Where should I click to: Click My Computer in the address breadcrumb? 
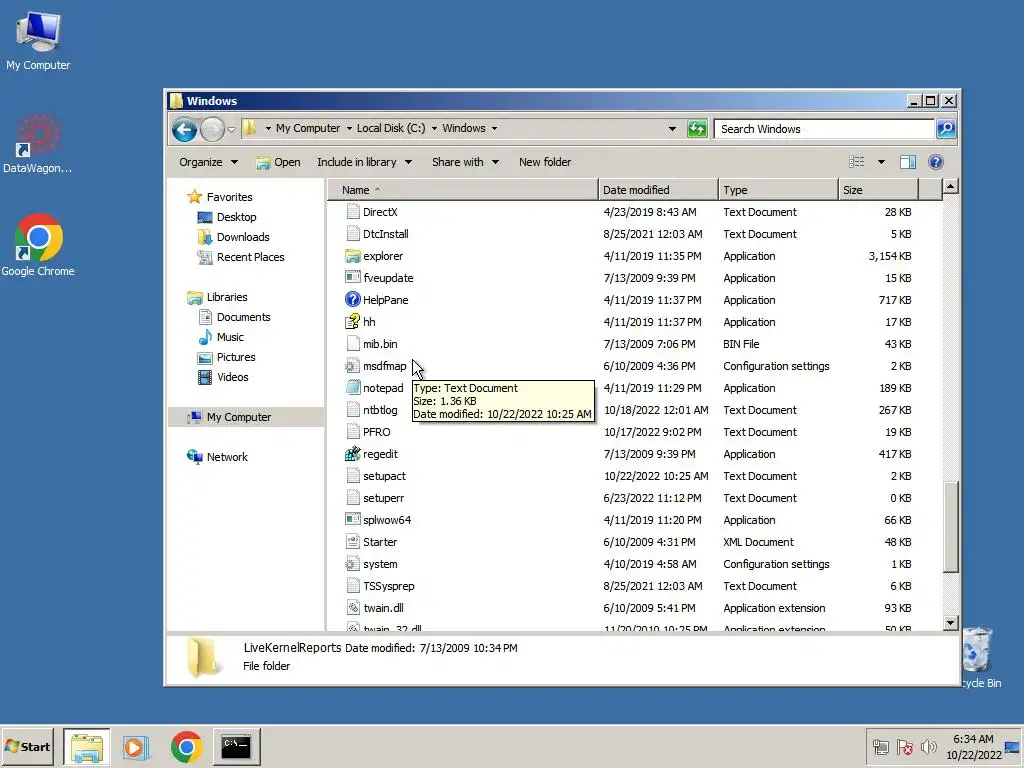[308, 129]
